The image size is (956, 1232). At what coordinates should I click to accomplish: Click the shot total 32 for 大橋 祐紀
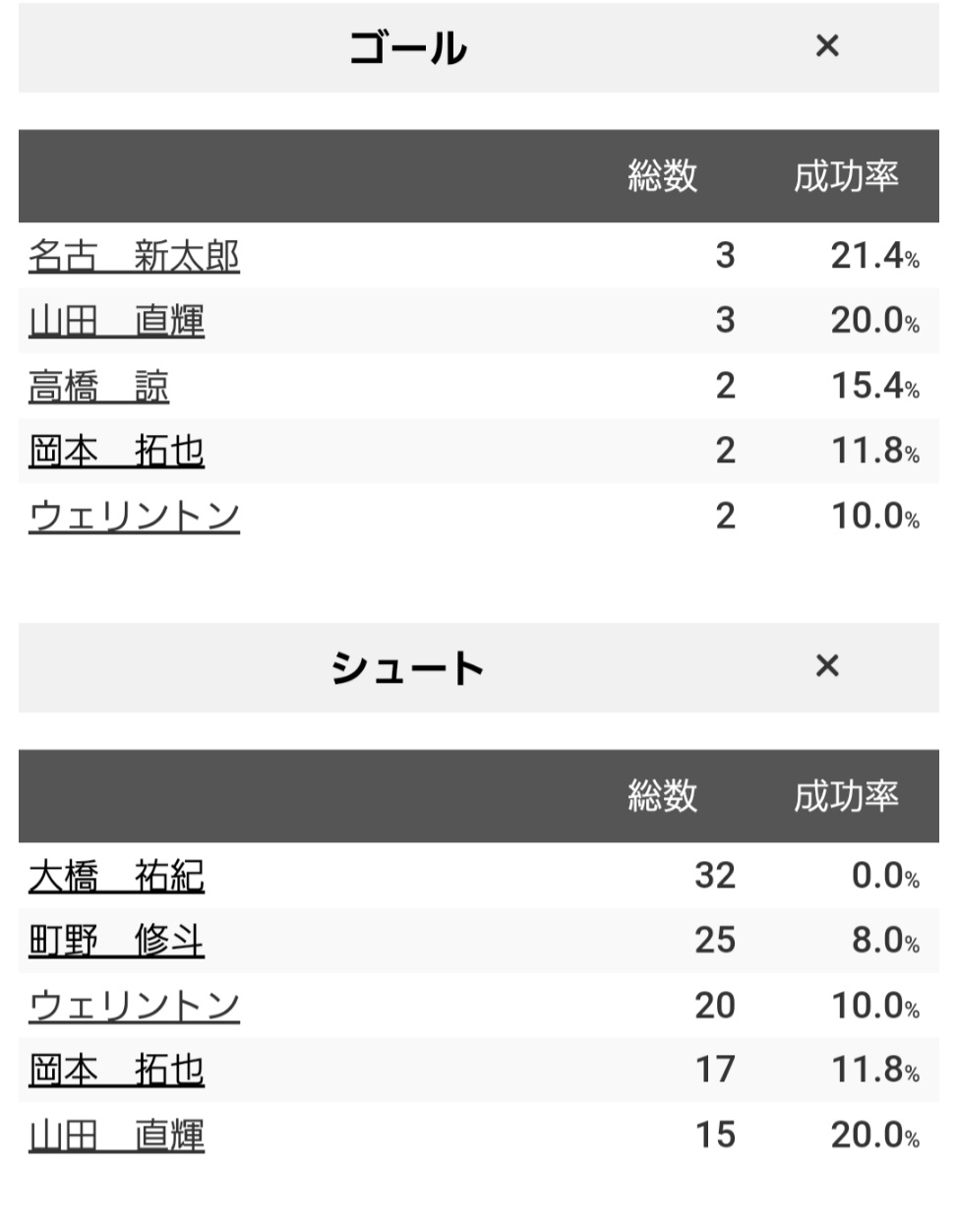click(x=714, y=876)
